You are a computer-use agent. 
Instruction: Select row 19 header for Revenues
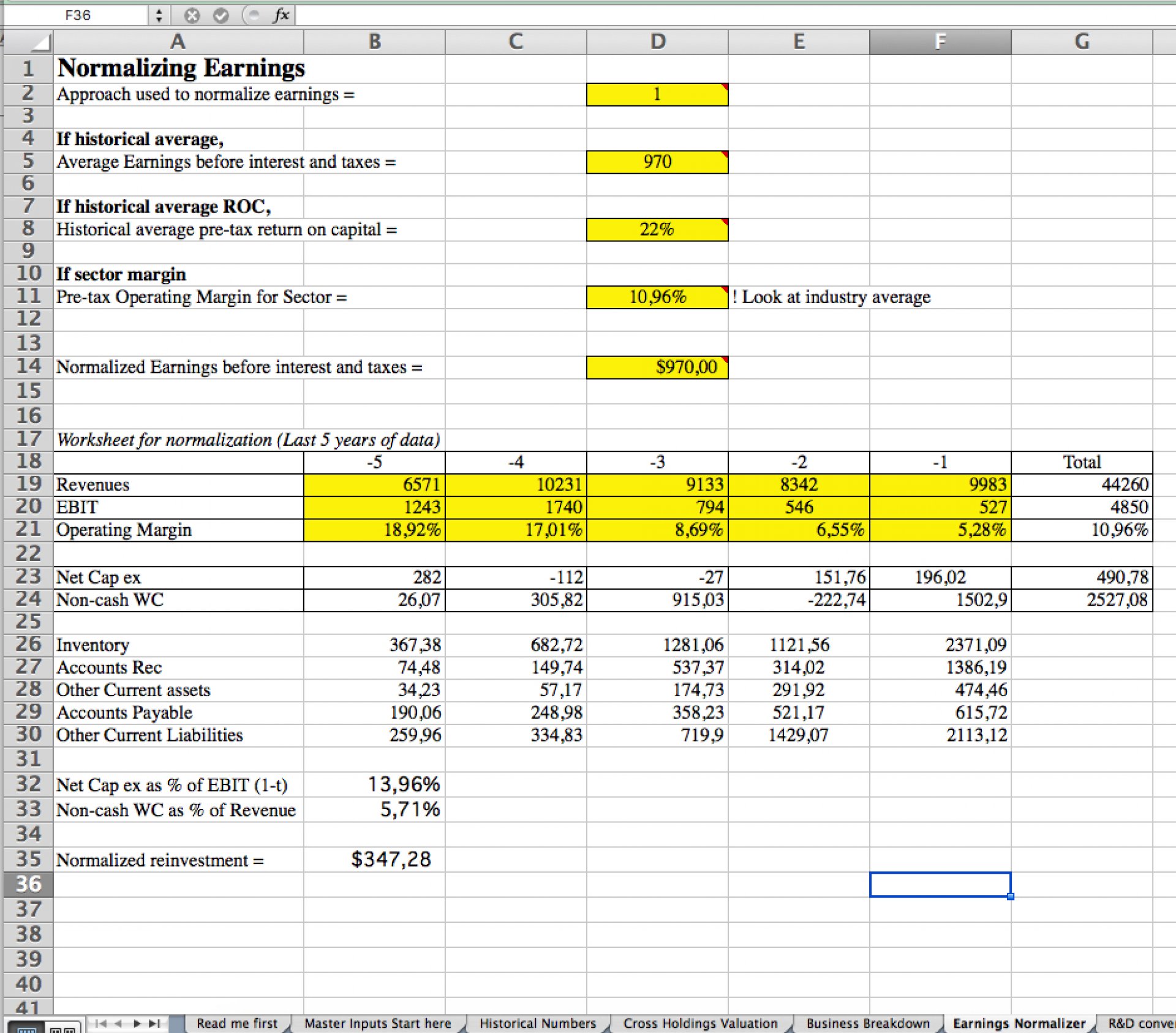(x=28, y=484)
